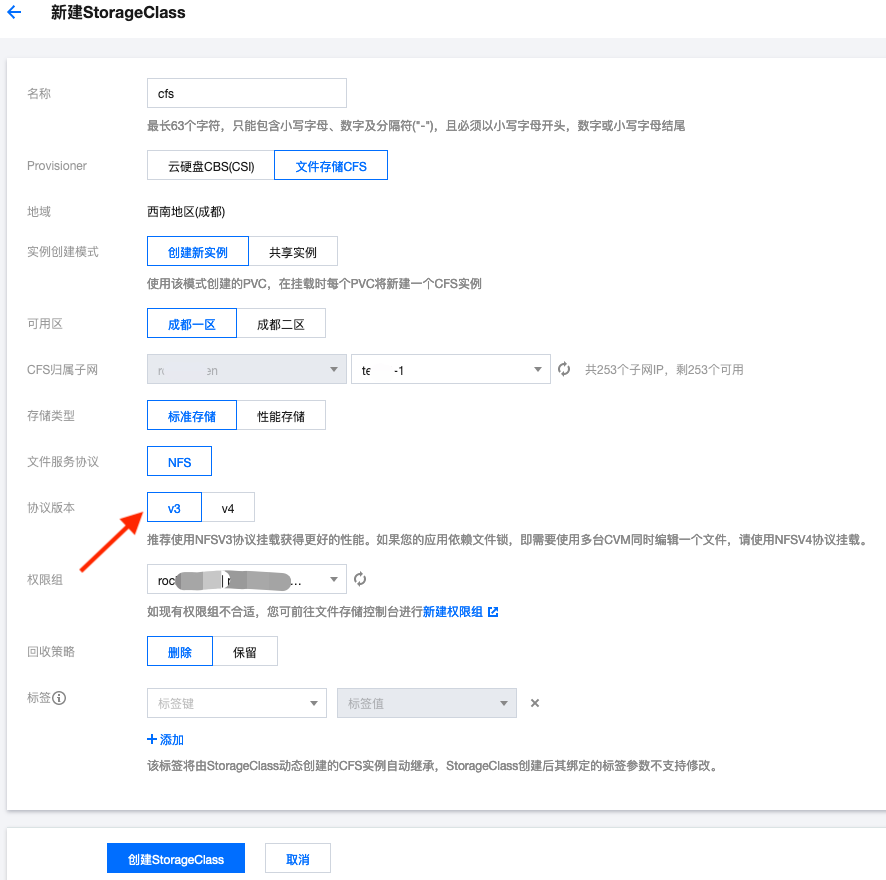Click the back arrow to exit StorageClass creation
This screenshot has width=886, height=880.
(x=13, y=13)
